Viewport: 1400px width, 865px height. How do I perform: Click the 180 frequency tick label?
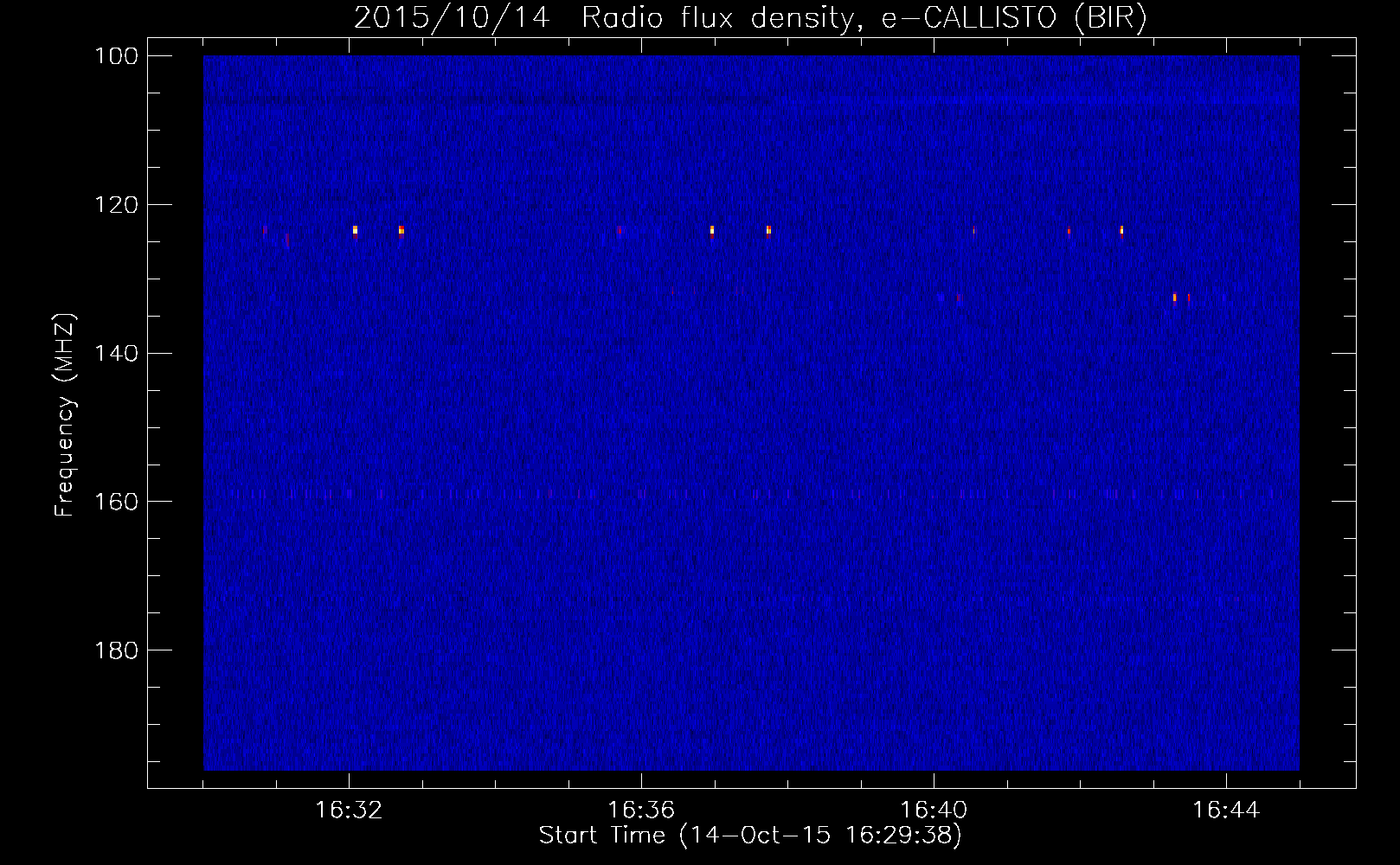116,650
